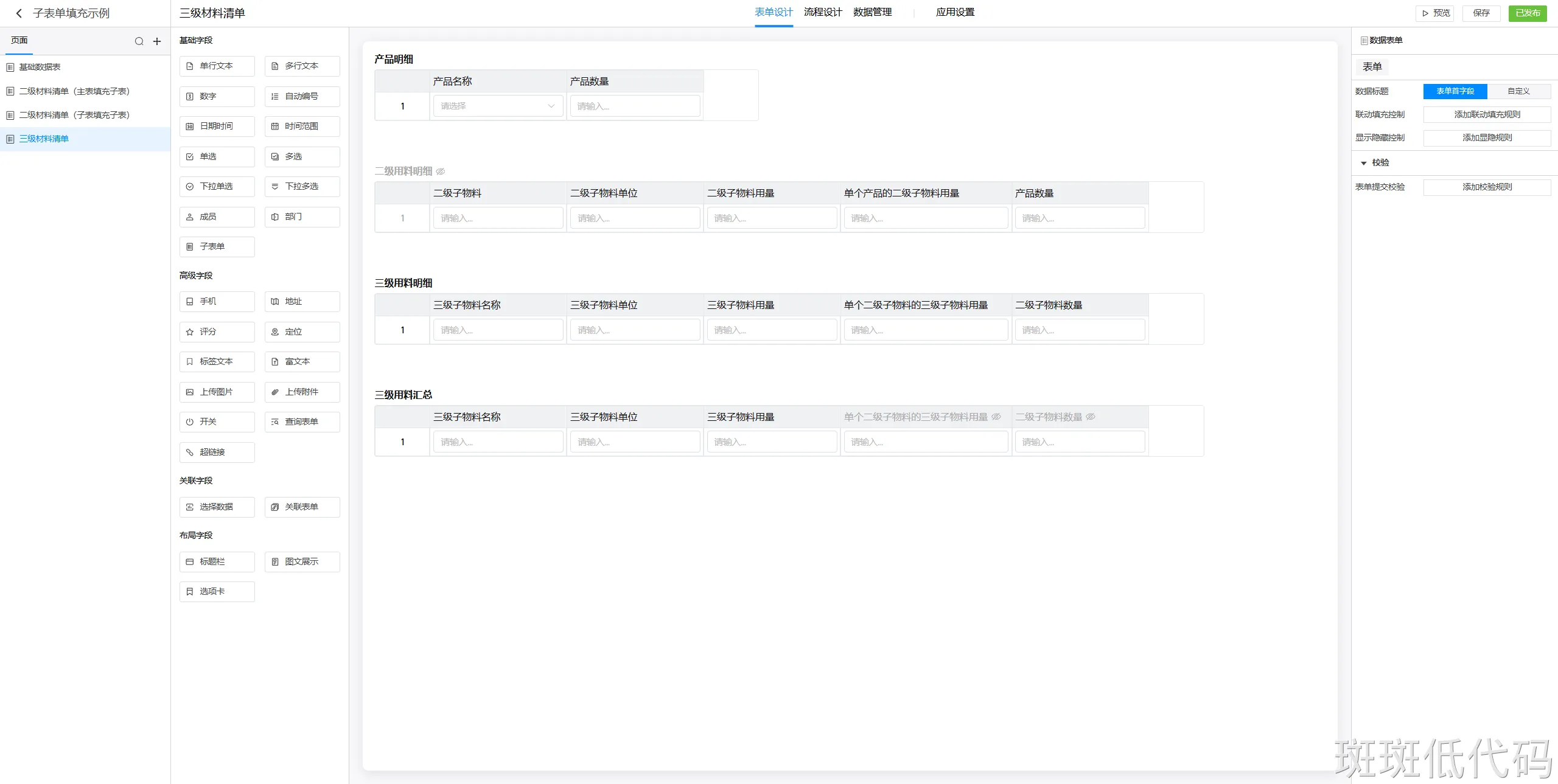Select the 定位 location field

(302, 331)
